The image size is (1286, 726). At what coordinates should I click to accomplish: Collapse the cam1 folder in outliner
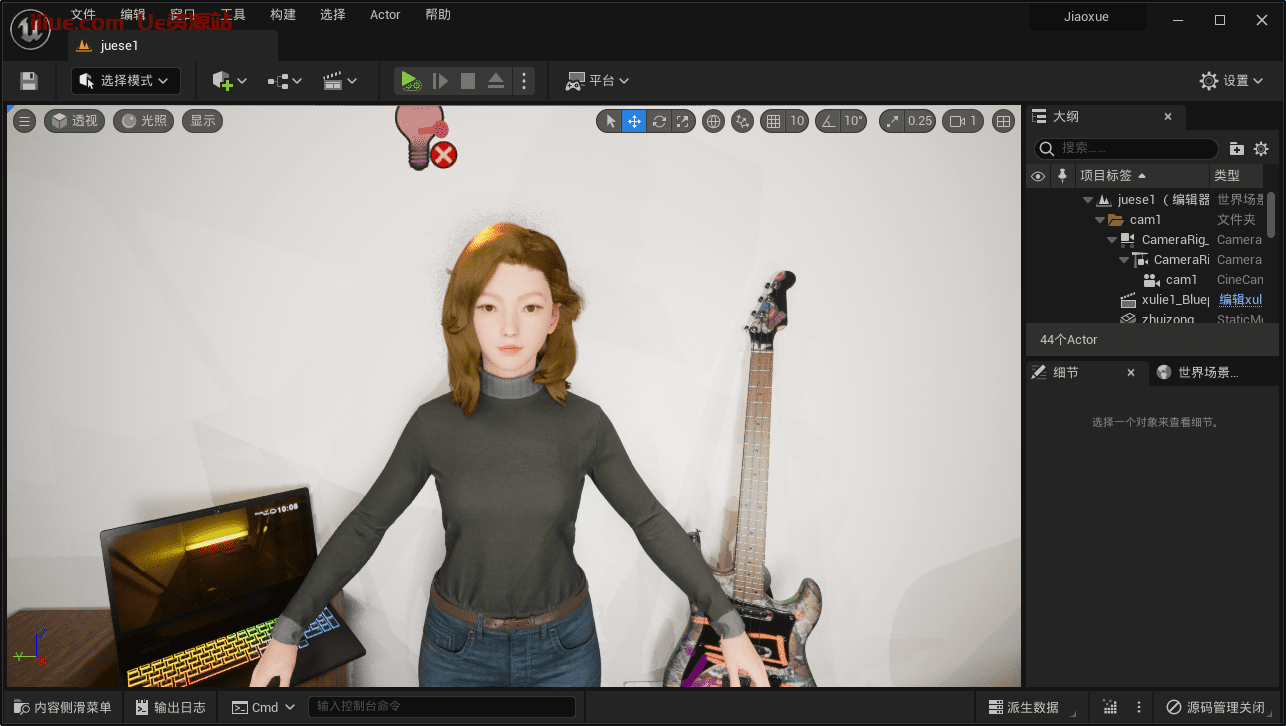point(1101,220)
